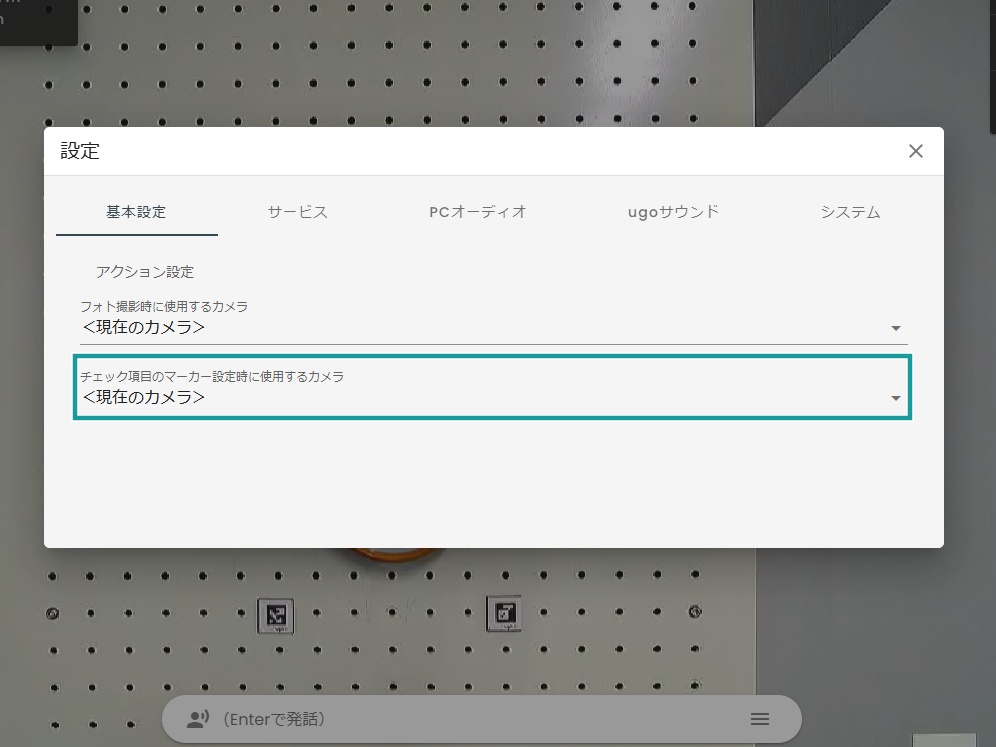Click the dark panel at top-left corner
The height and width of the screenshot is (747, 996).
[38, 22]
